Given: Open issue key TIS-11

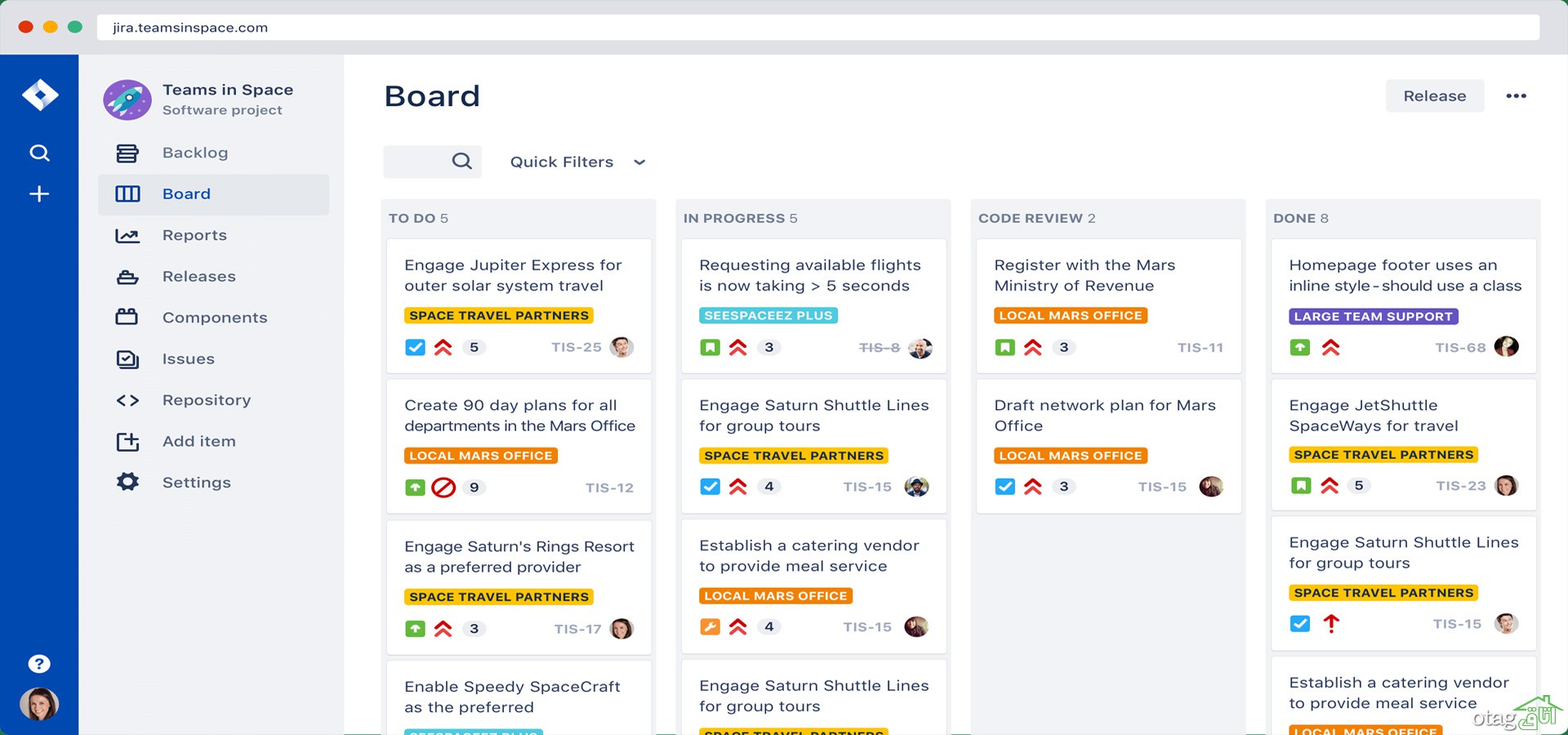Looking at the screenshot, I should tap(1200, 347).
